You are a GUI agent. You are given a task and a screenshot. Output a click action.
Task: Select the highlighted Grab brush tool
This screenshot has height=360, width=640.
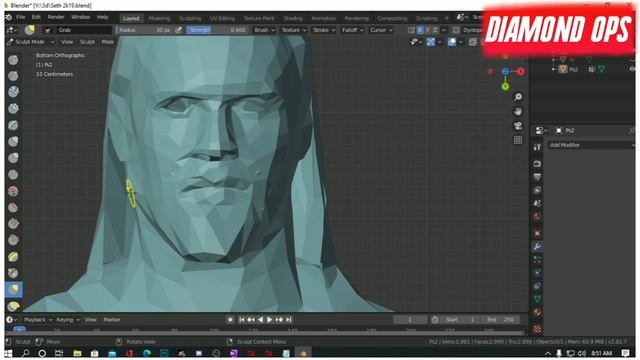pos(13,289)
